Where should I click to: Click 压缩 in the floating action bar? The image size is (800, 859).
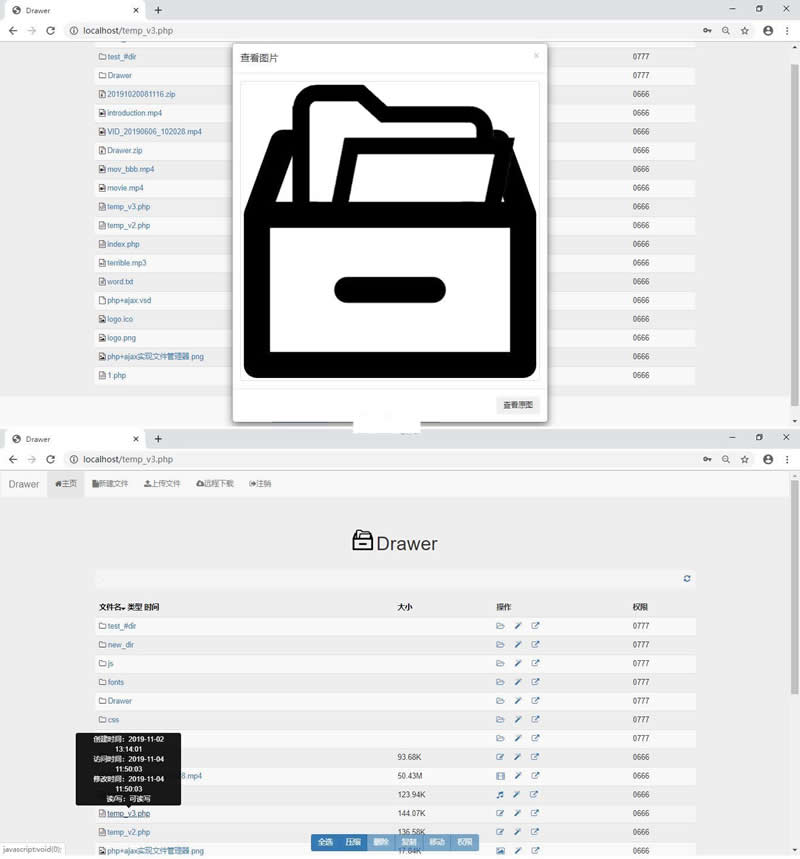pyautogui.click(x=353, y=842)
